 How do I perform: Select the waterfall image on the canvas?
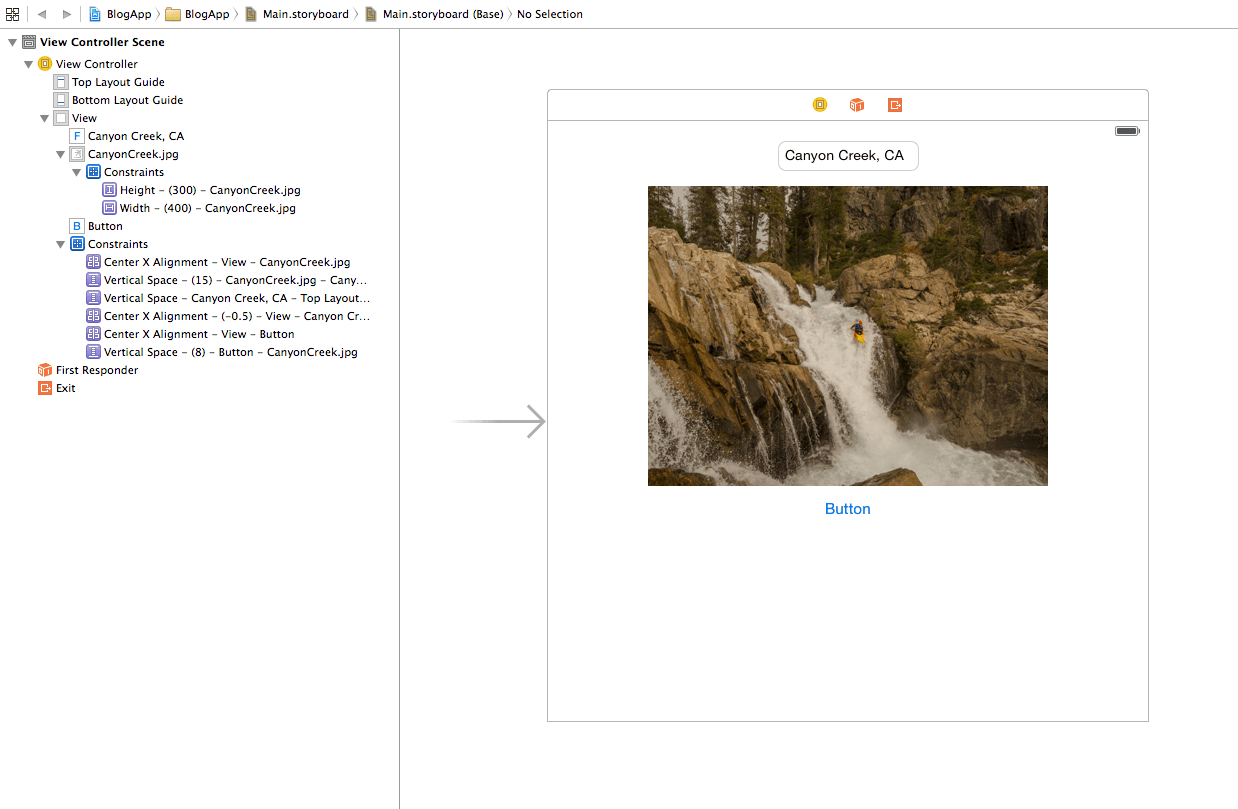[847, 336]
